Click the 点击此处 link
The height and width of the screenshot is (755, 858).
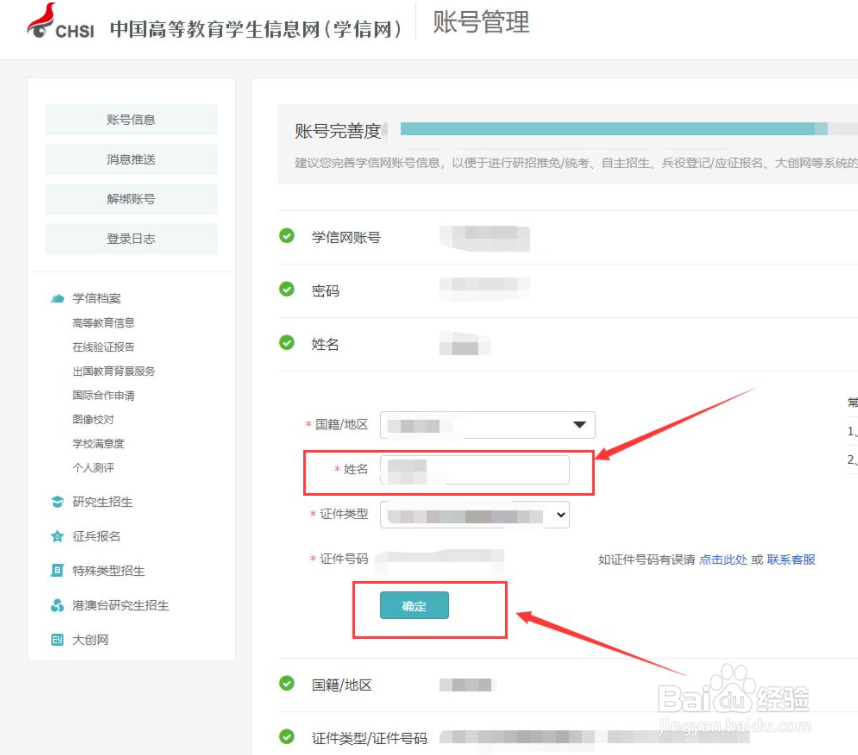(723, 560)
